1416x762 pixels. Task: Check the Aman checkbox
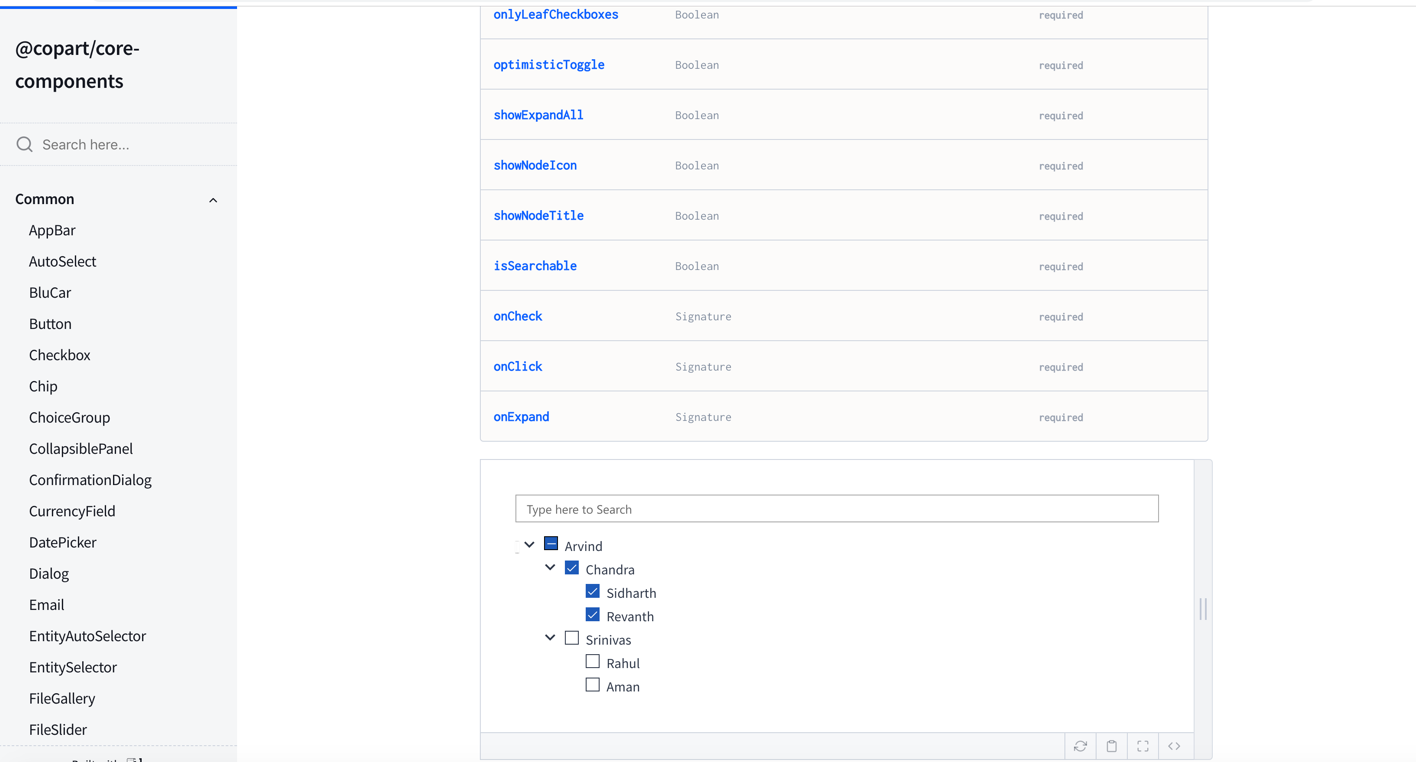click(x=593, y=685)
